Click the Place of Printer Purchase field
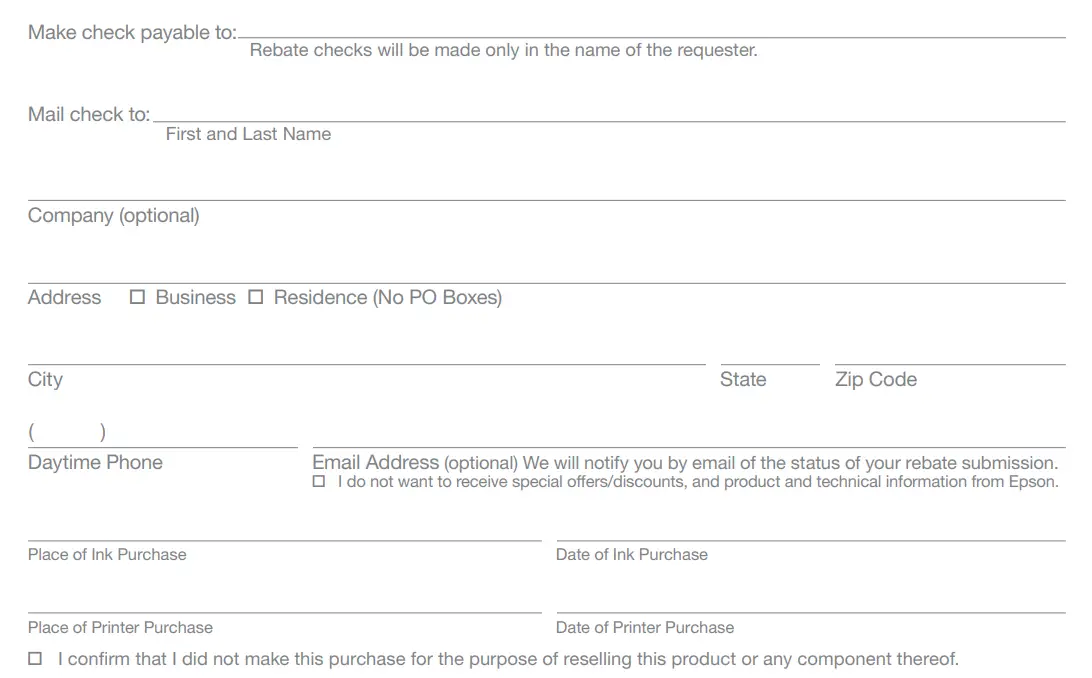 pos(284,602)
